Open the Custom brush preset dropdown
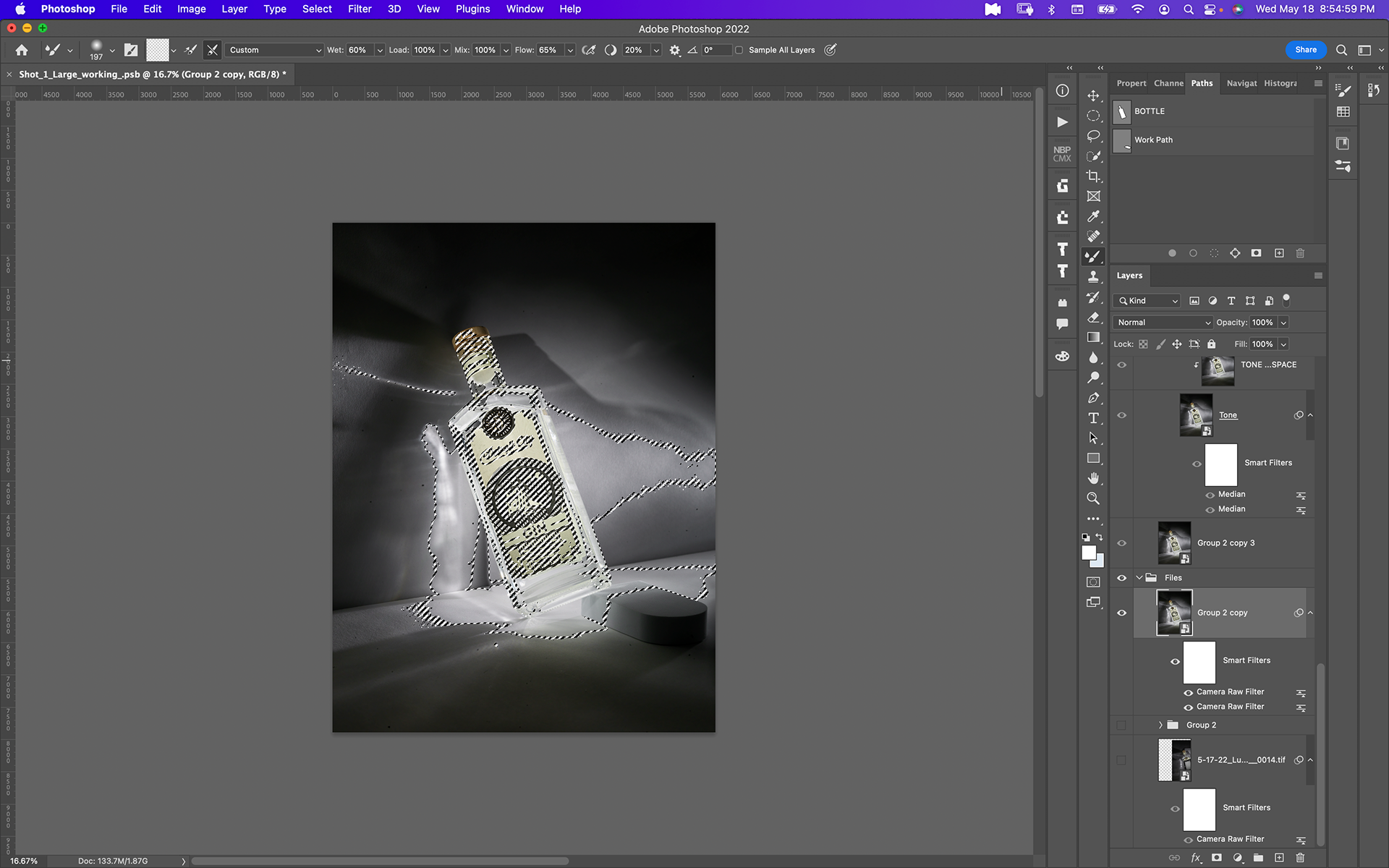 tap(273, 50)
